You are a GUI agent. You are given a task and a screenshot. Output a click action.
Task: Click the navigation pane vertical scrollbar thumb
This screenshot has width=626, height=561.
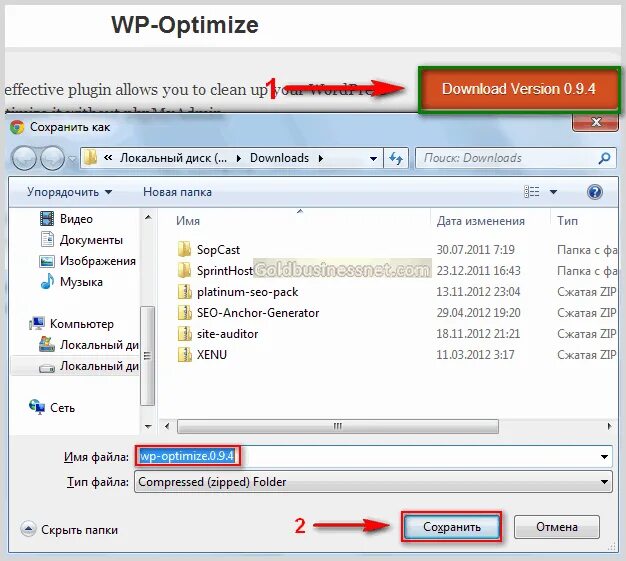coord(148,356)
